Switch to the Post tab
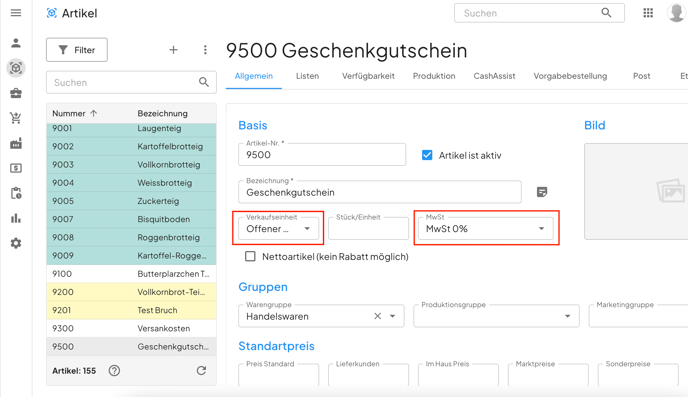This screenshot has height=397, width=688. click(641, 76)
